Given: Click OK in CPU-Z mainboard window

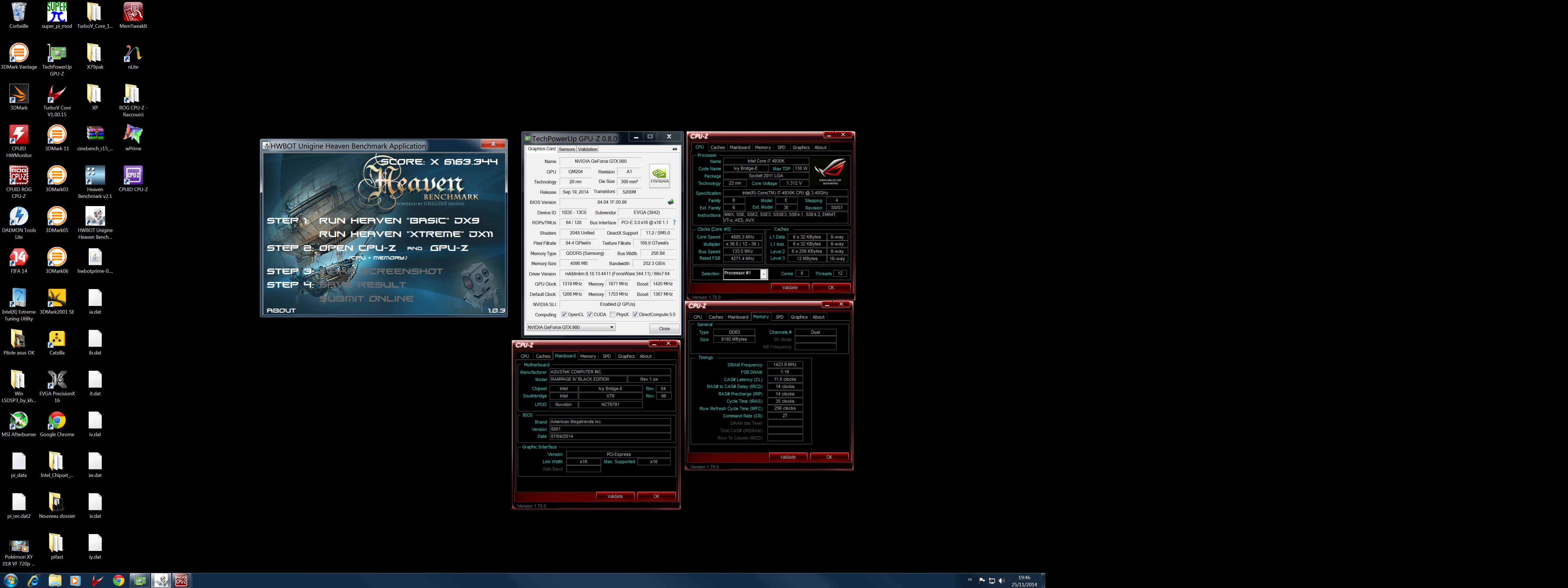Looking at the screenshot, I should click(x=656, y=496).
